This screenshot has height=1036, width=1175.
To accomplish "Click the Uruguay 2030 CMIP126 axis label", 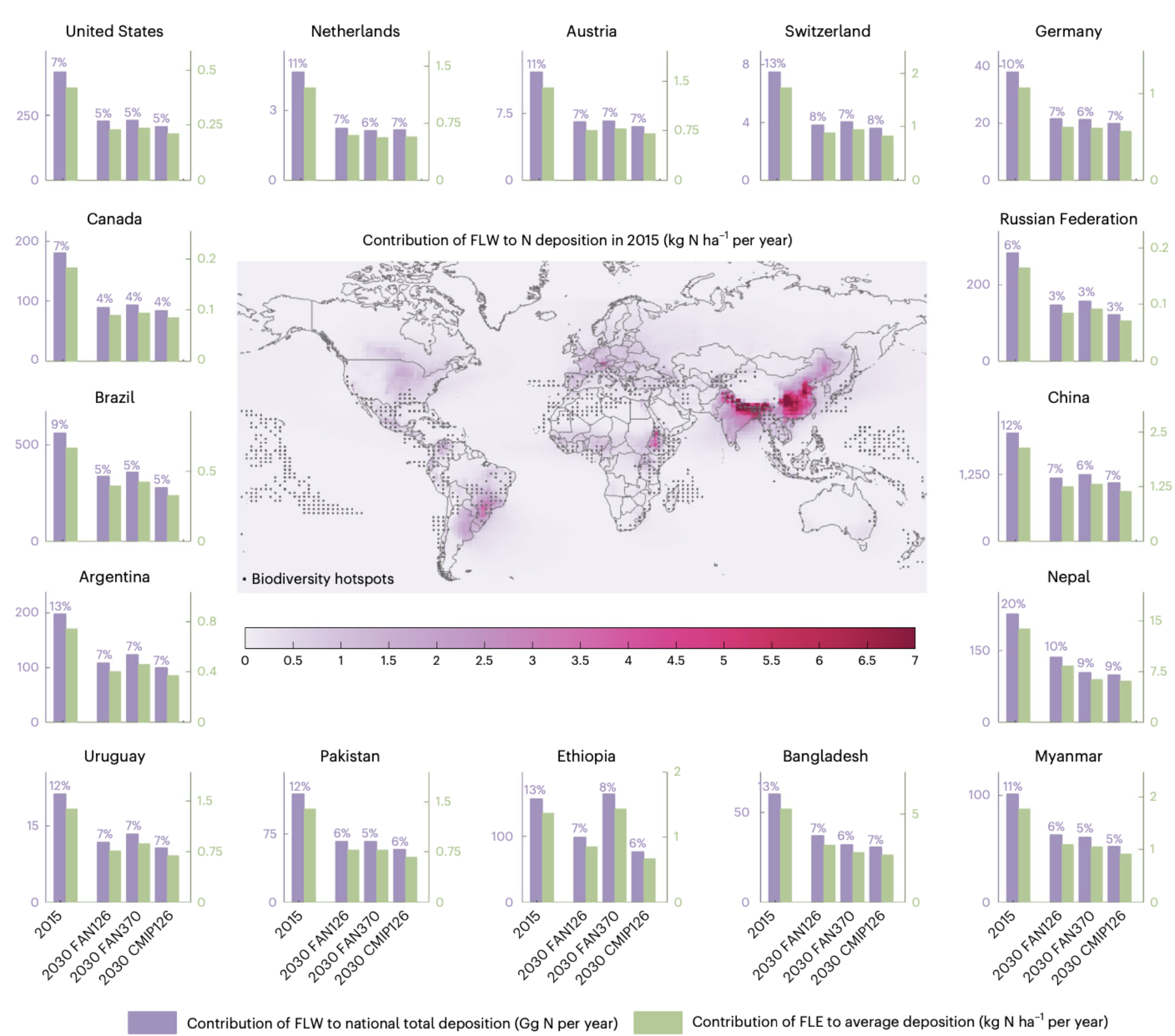I will click(x=137, y=947).
